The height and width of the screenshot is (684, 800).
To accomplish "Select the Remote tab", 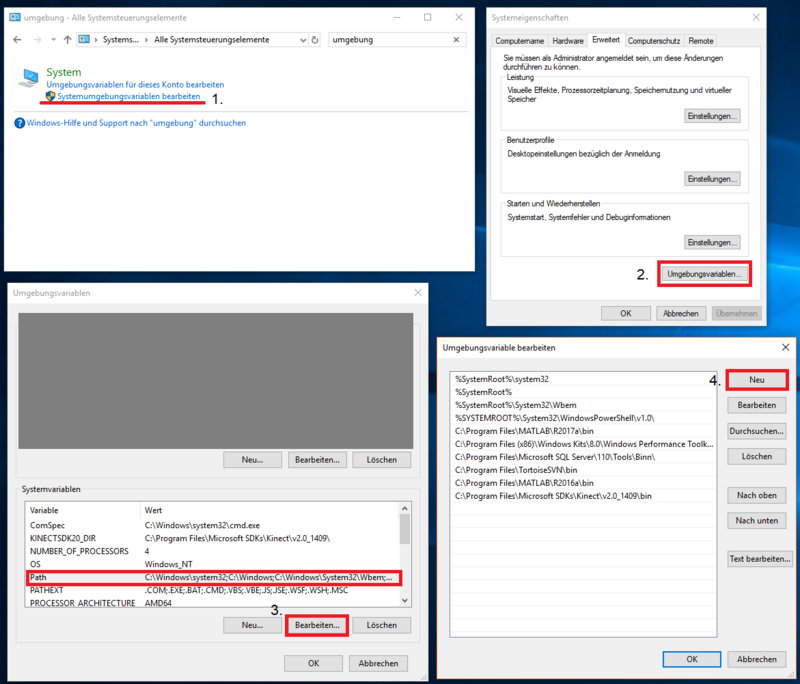I will [x=700, y=41].
